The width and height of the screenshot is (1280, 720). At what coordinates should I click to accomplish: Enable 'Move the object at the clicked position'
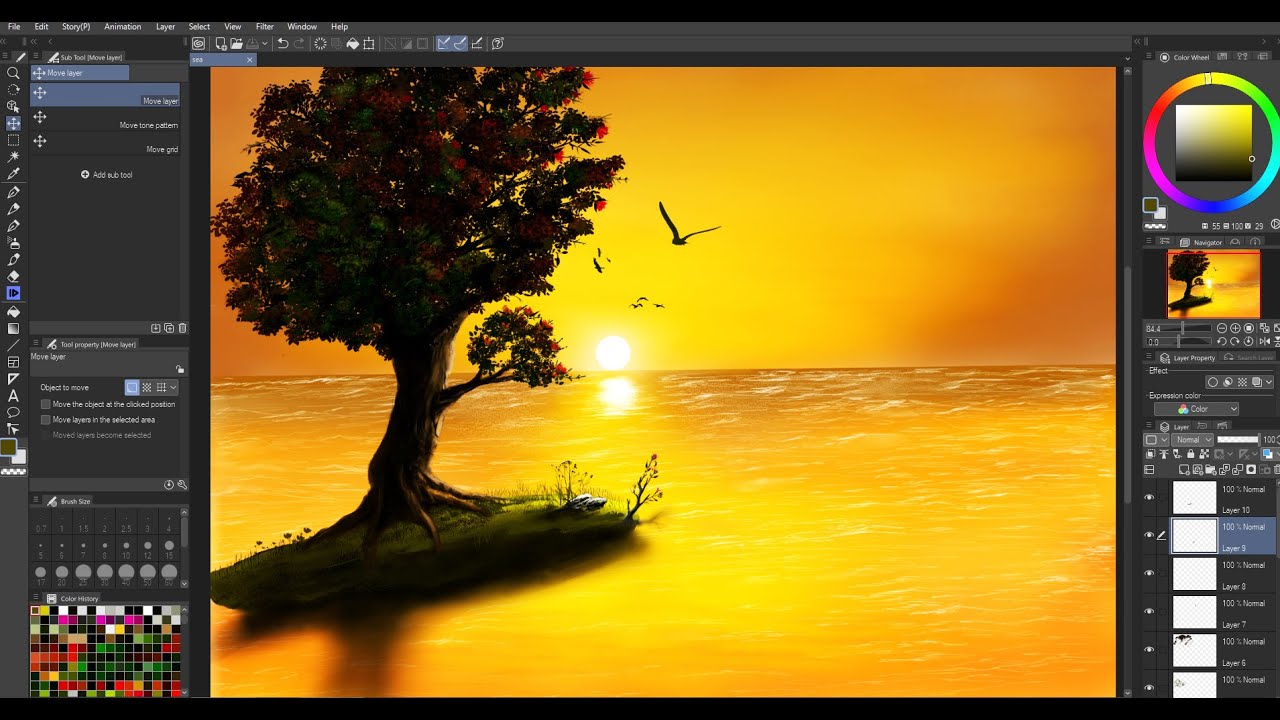tap(46, 404)
